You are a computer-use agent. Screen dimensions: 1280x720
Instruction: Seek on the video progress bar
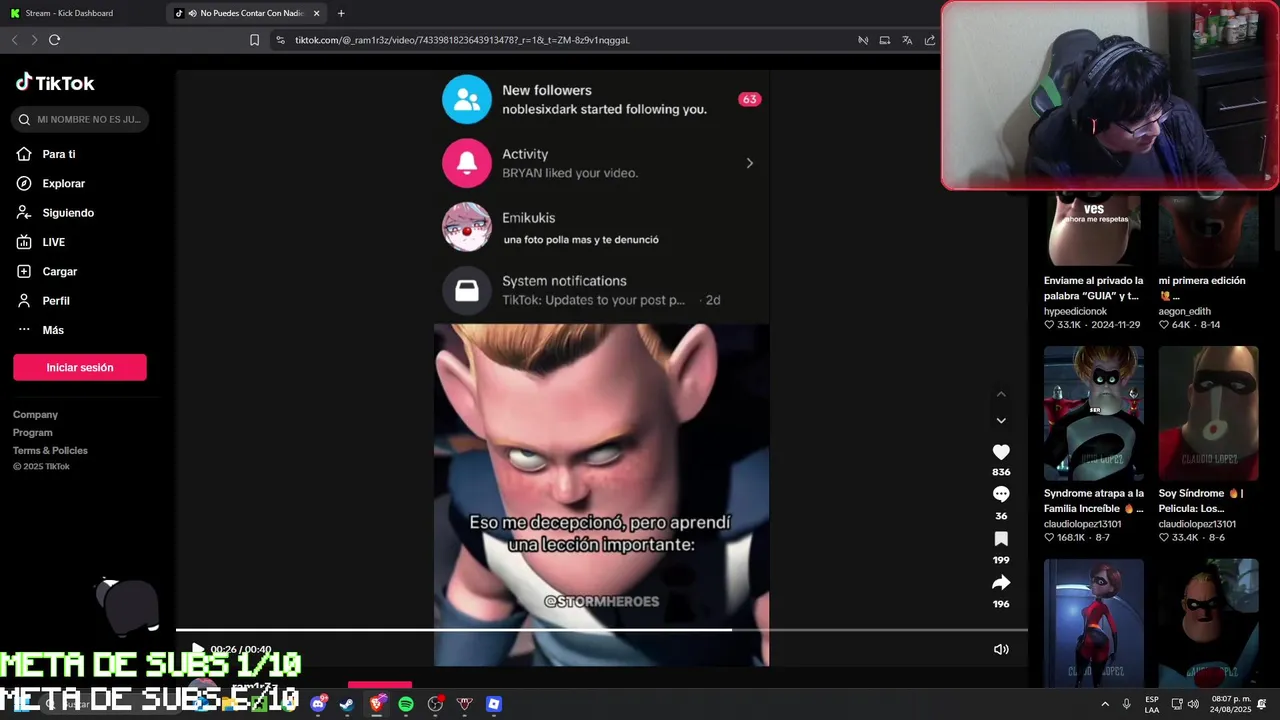pyautogui.click(x=602, y=630)
